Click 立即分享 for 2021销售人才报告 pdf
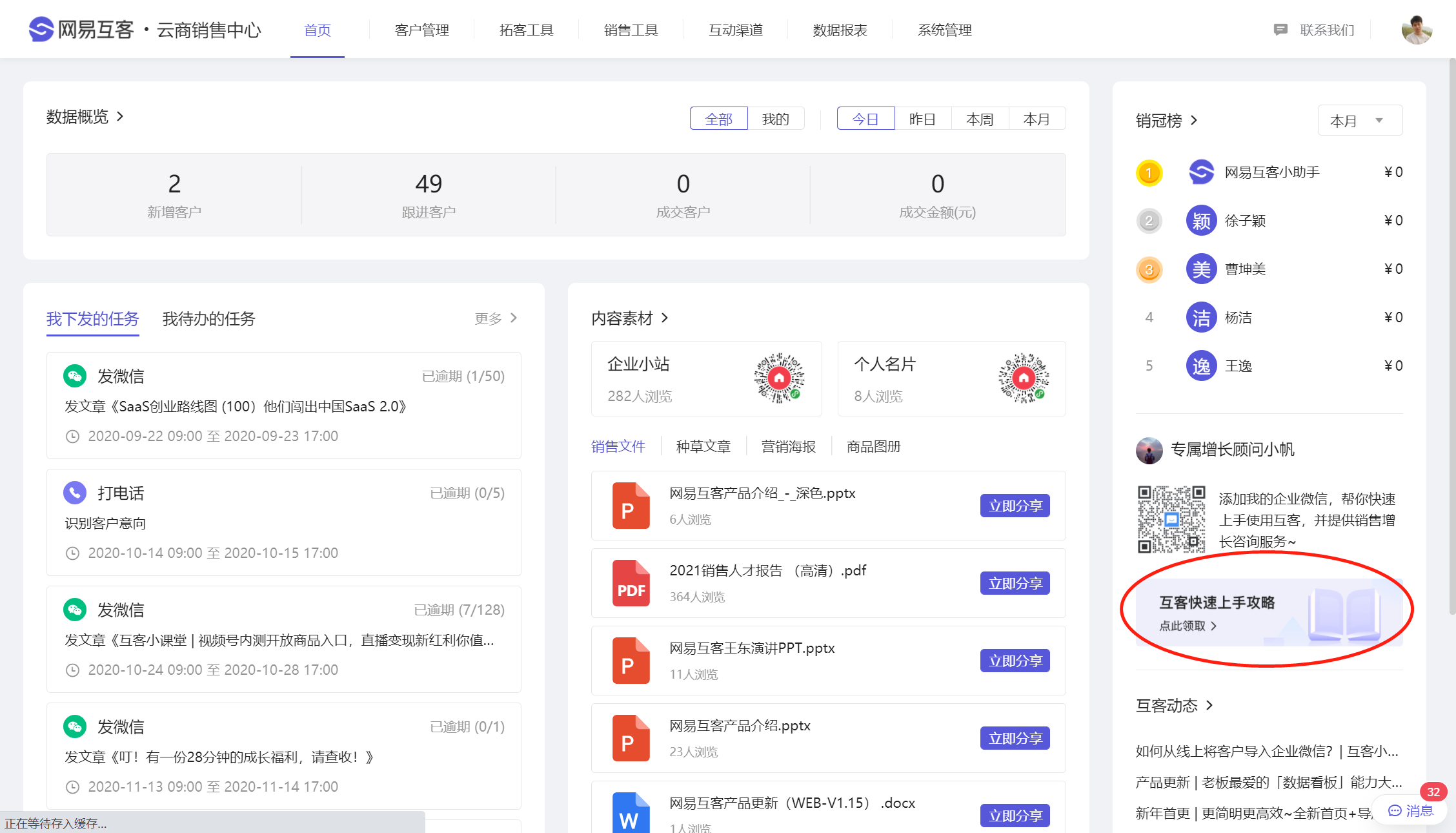 click(x=1015, y=583)
